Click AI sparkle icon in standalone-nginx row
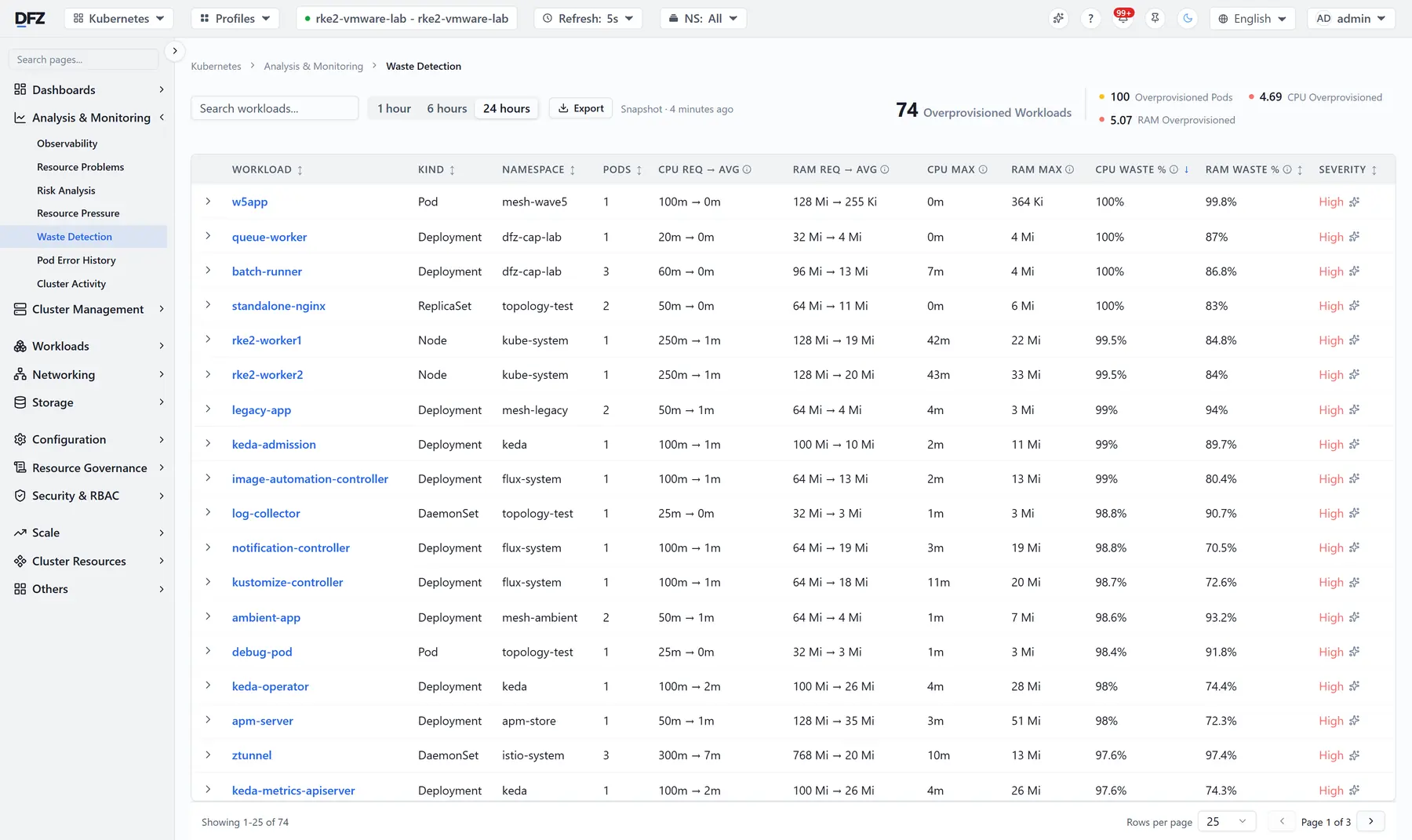This screenshot has height=840, width=1412. 1354,306
